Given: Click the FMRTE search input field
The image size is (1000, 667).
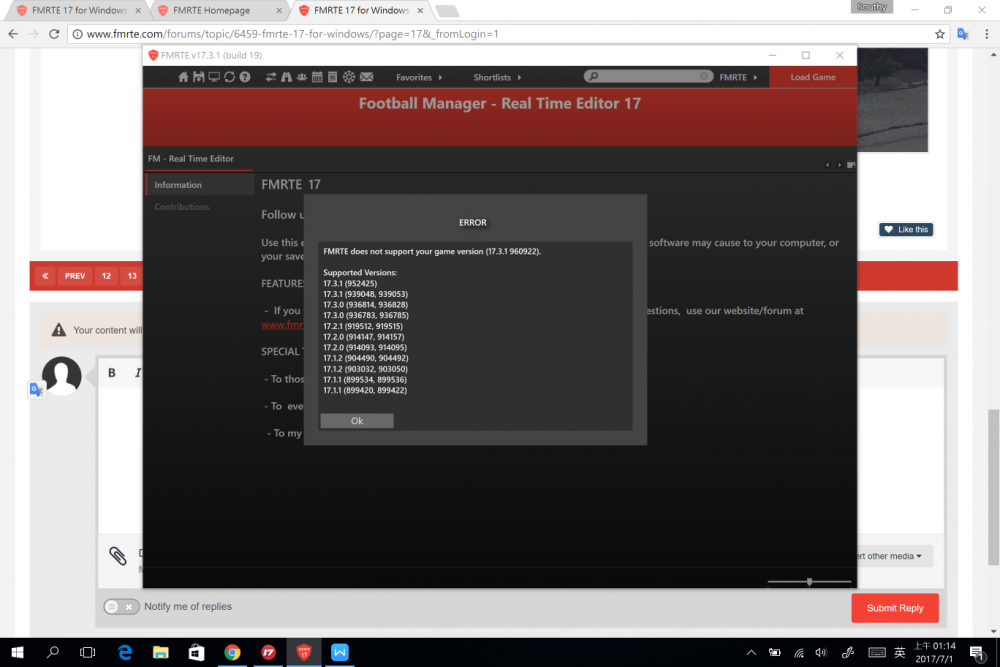Looking at the screenshot, I should click(647, 77).
